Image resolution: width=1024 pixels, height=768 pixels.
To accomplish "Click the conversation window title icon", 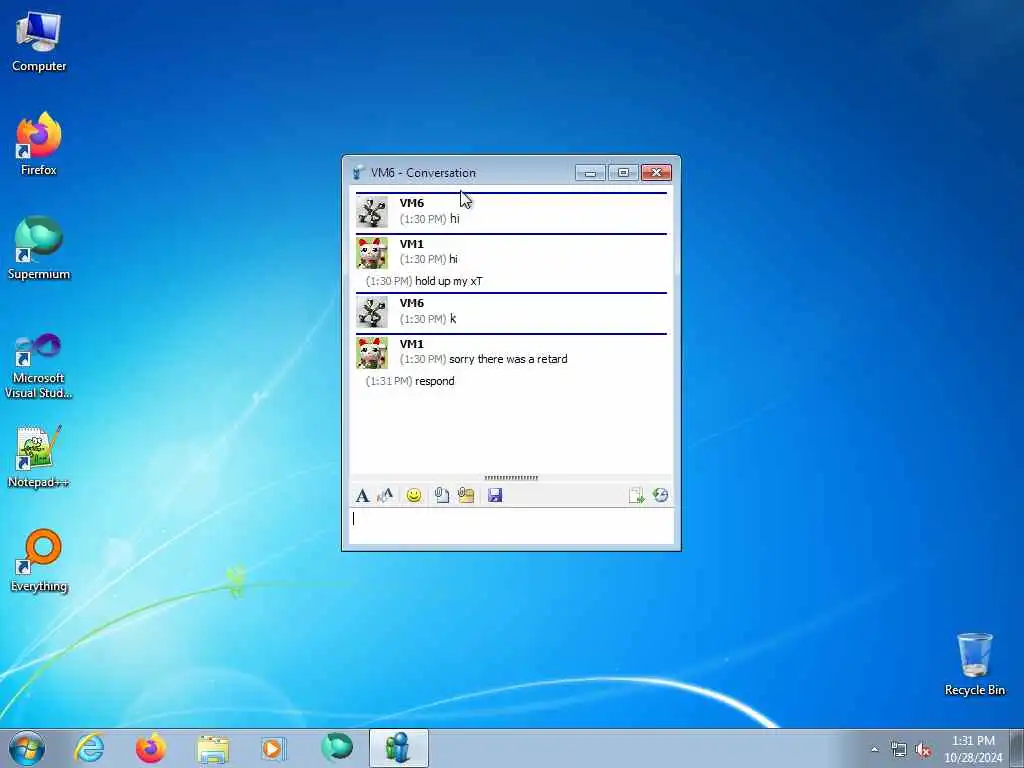I will coord(358,173).
